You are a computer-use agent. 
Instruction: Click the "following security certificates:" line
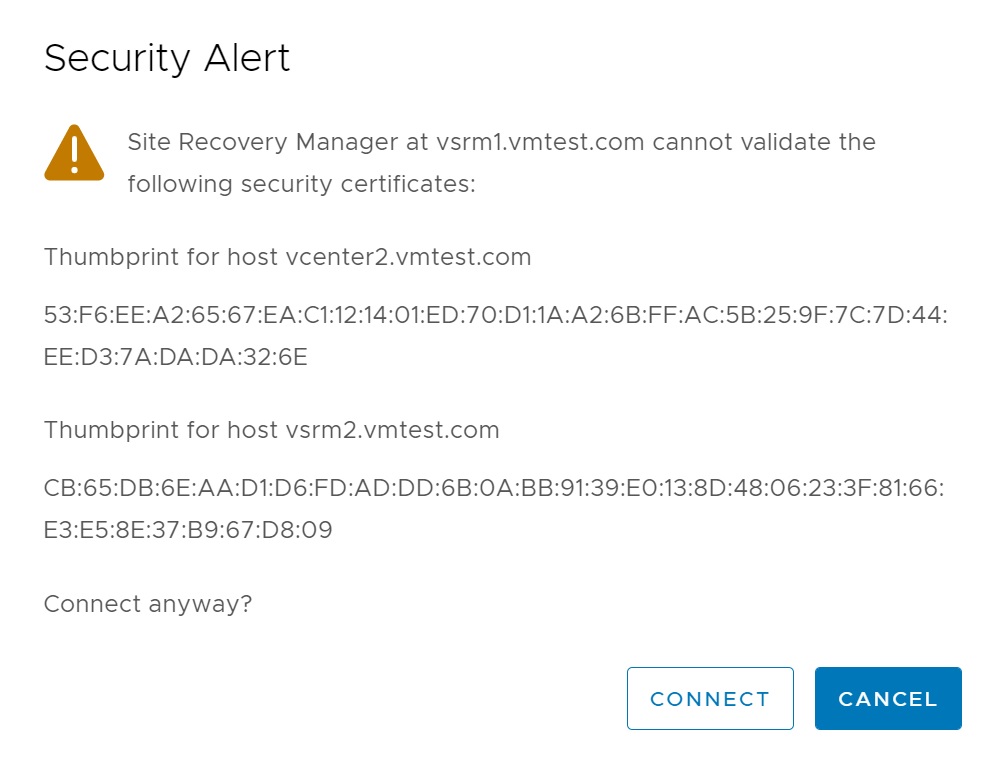(301, 184)
